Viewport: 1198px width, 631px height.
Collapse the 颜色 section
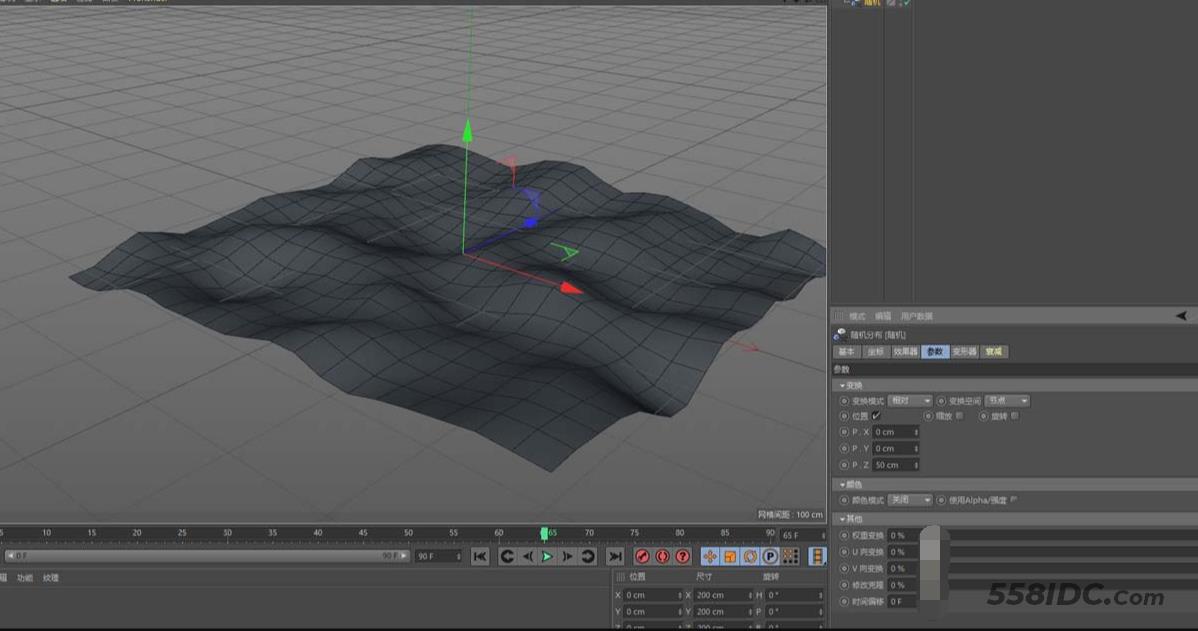(842, 485)
